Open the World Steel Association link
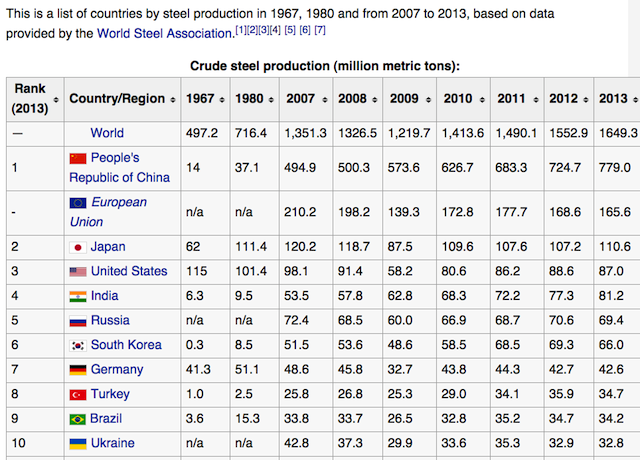Image resolution: width=640 pixels, height=460 pixels. pos(165,33)
